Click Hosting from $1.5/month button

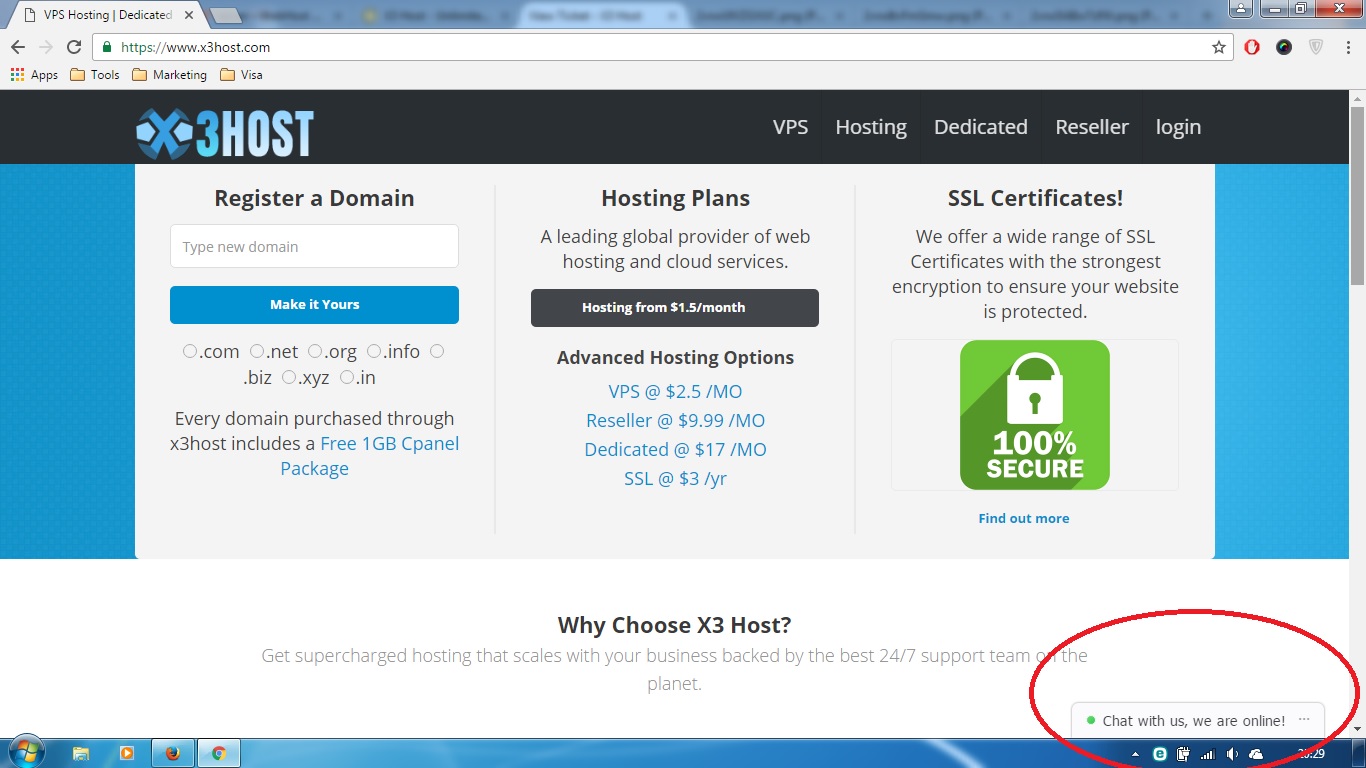tap(675, 308)
